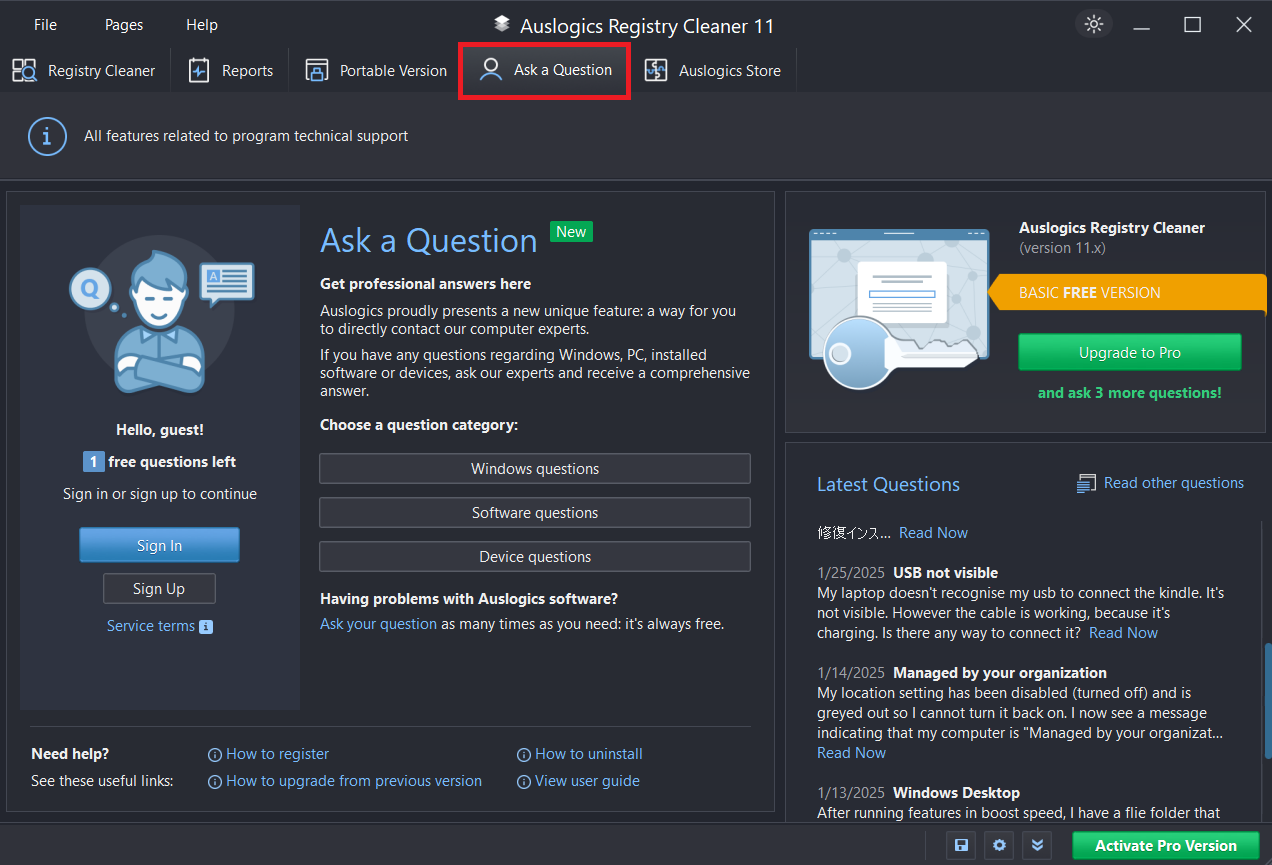Click the Ask your question link
Screen dimensions: 1272x865
coord(378,624)
